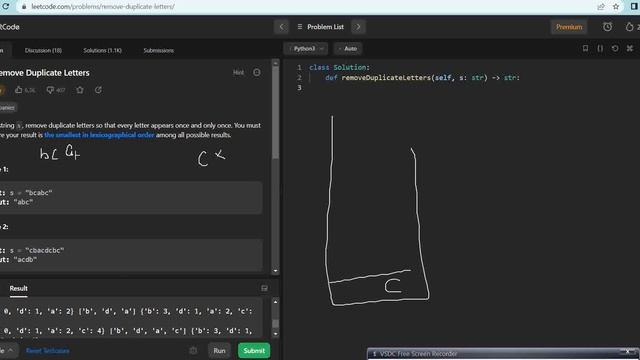Open the Auto dropdown in editor
The height and width of the screenshot is (360, 640).
[348, 49]
